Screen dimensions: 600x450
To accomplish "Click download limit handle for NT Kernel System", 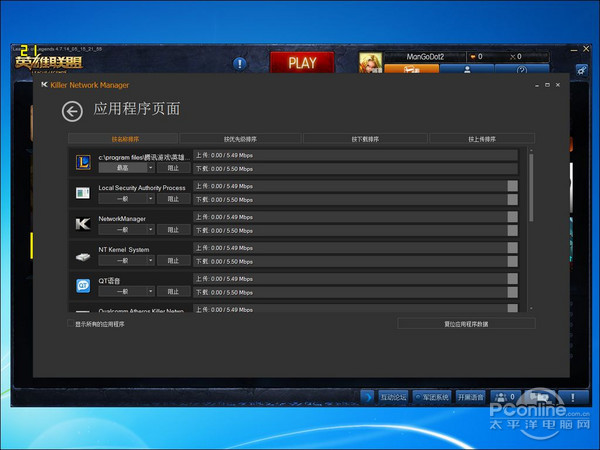I will [x=513, y=261].
